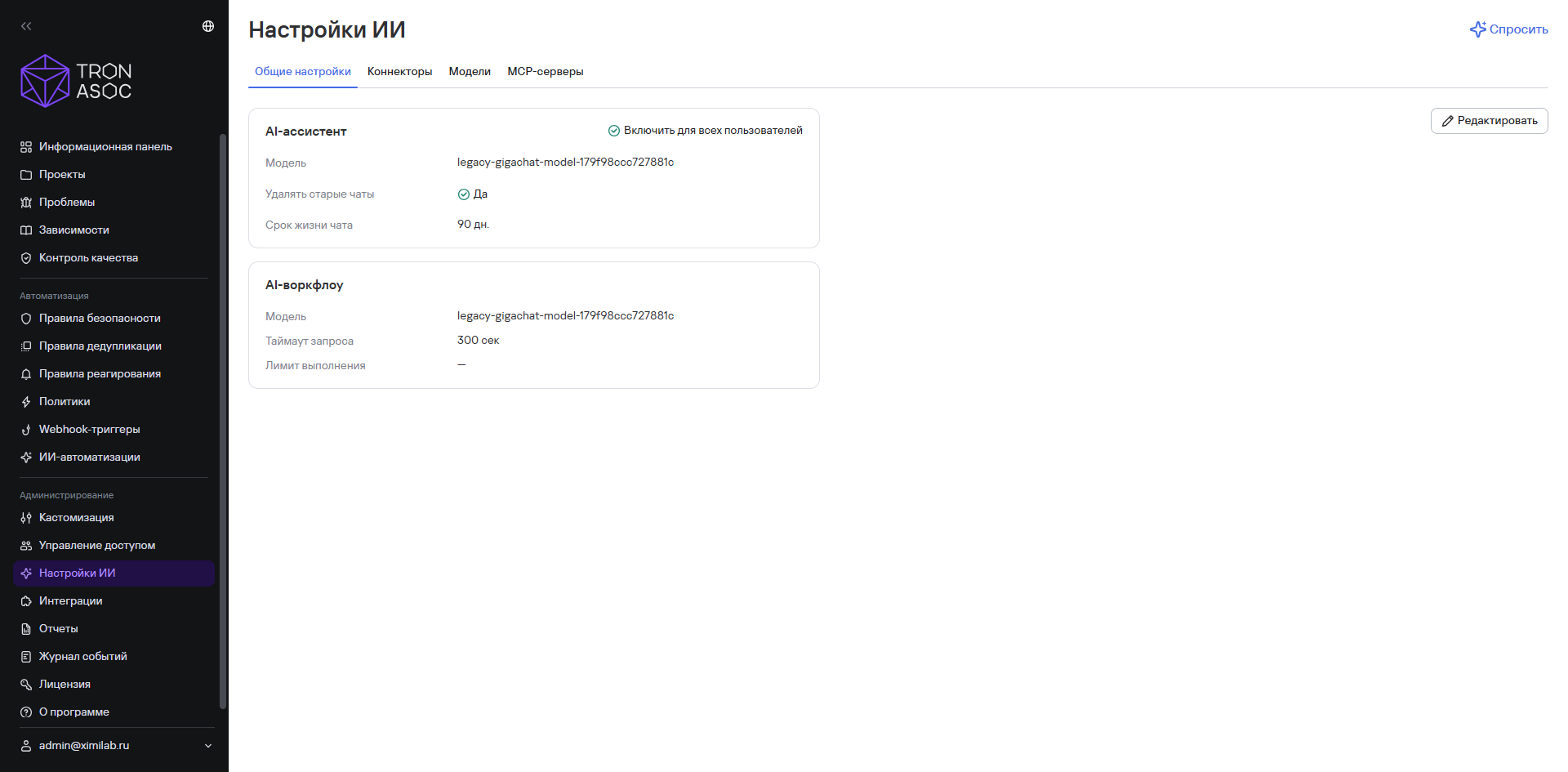Click the Спросить assistant link
This screenshot has width=1568, height=772.
coord(1508,29)
